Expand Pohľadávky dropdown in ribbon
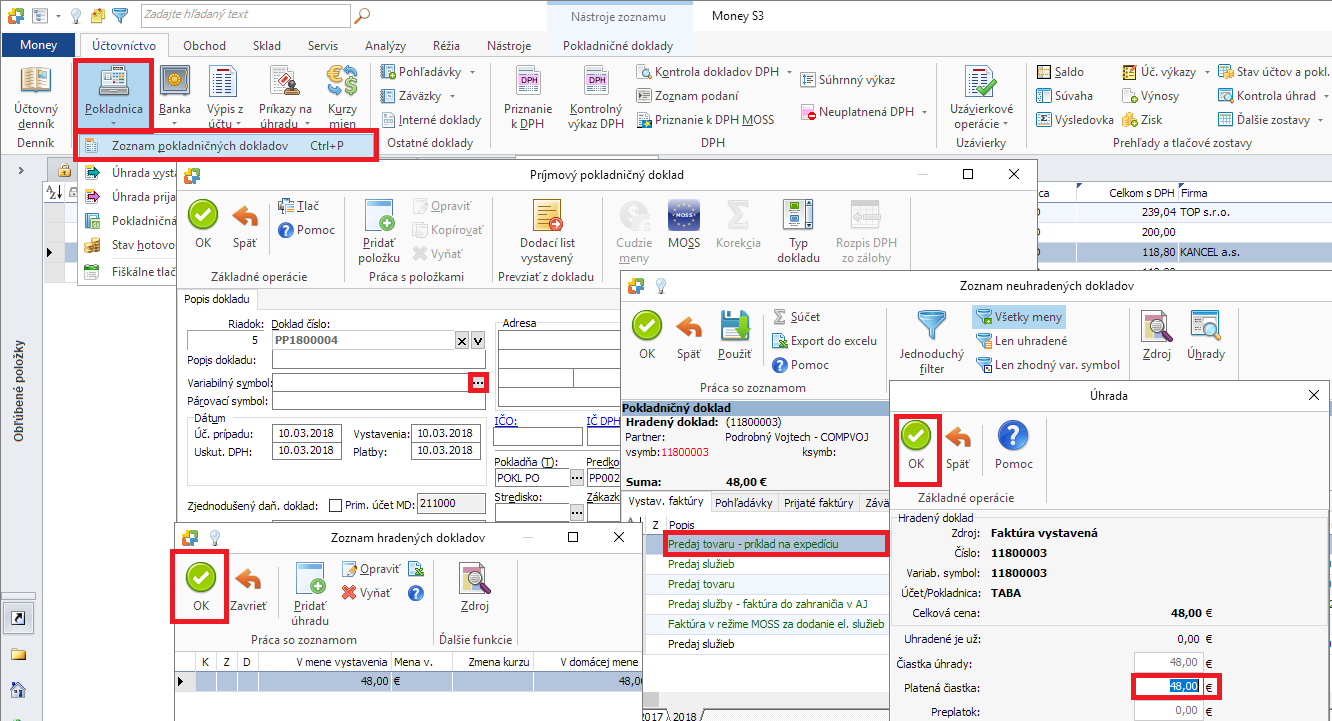Viewport: 1332px width, 721px height. (472, 72)
